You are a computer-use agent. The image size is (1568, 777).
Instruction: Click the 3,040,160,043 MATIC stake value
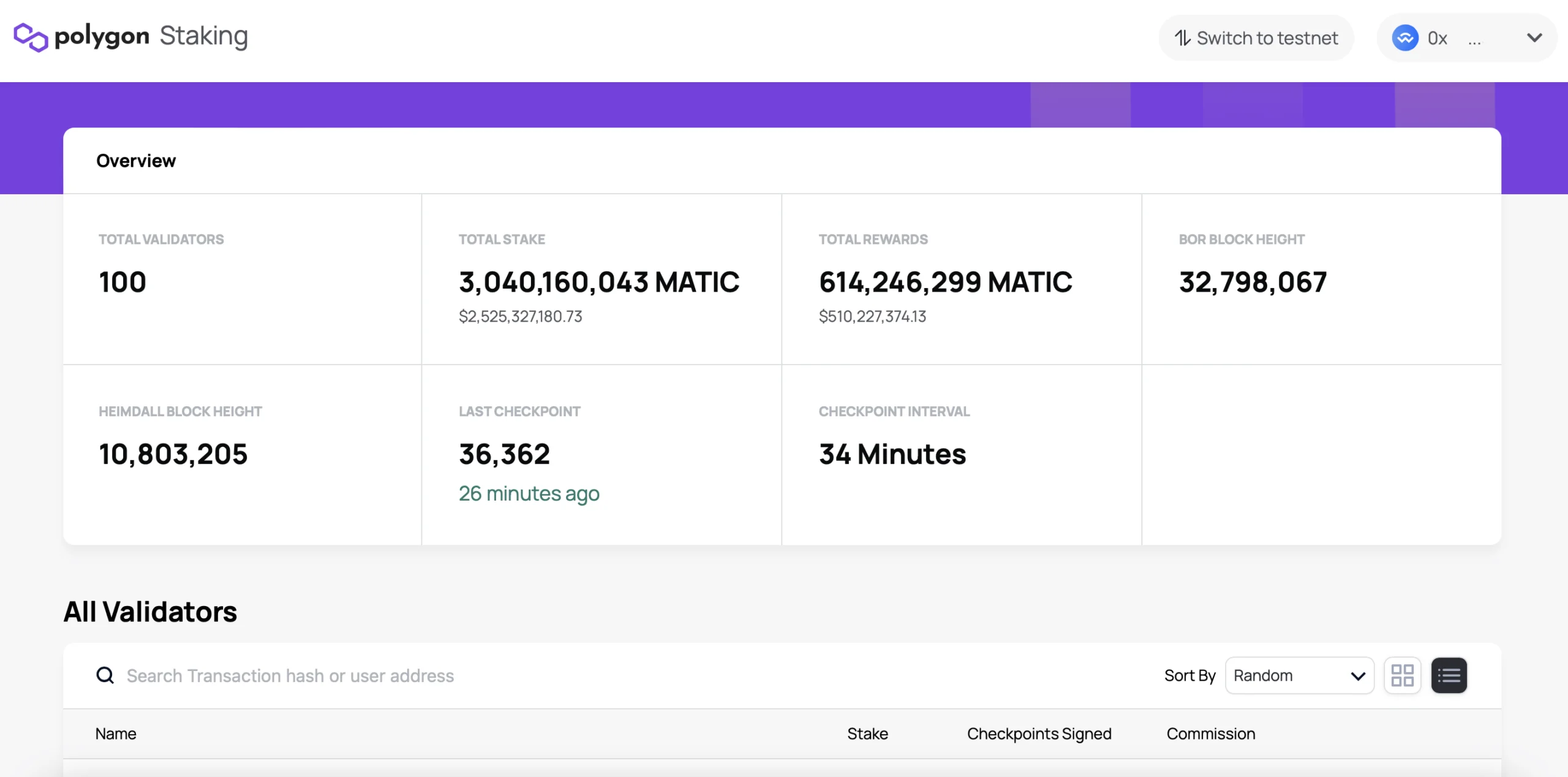(599, 282)
